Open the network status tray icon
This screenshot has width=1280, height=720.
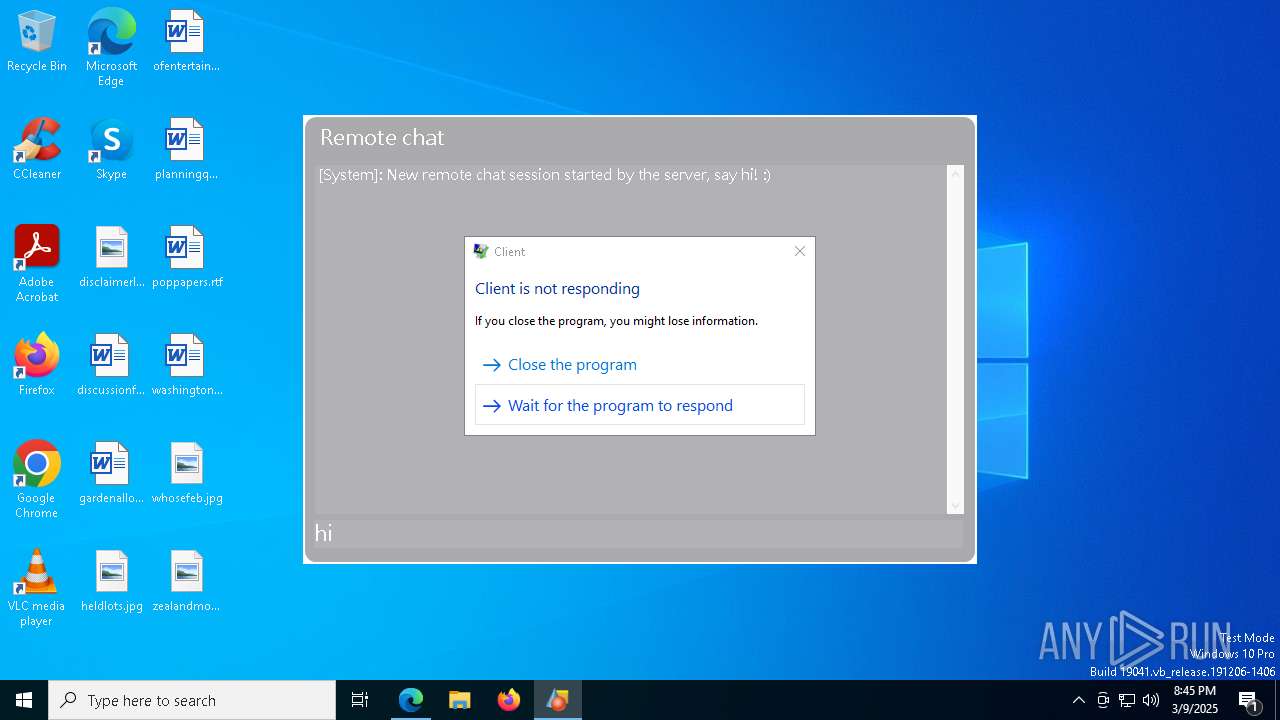coord(1127,700)
